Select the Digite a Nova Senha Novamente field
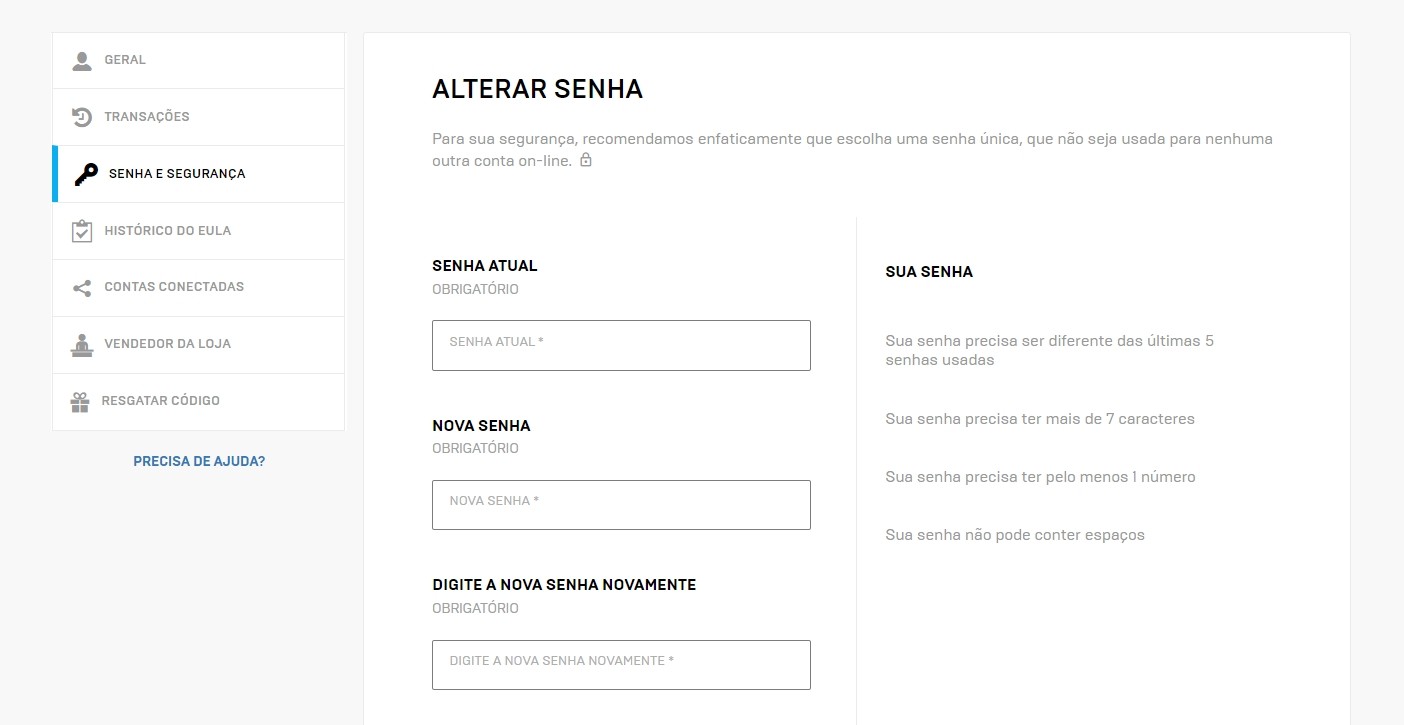 621,665
